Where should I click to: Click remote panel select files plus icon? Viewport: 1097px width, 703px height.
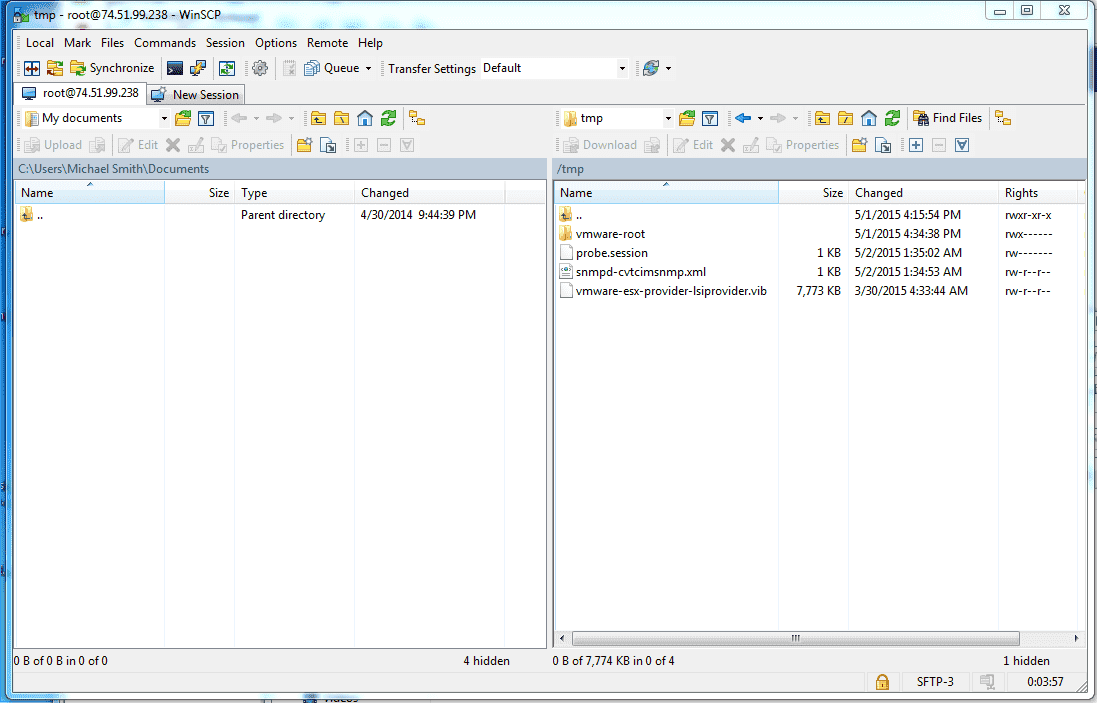(x=916, y=145)
